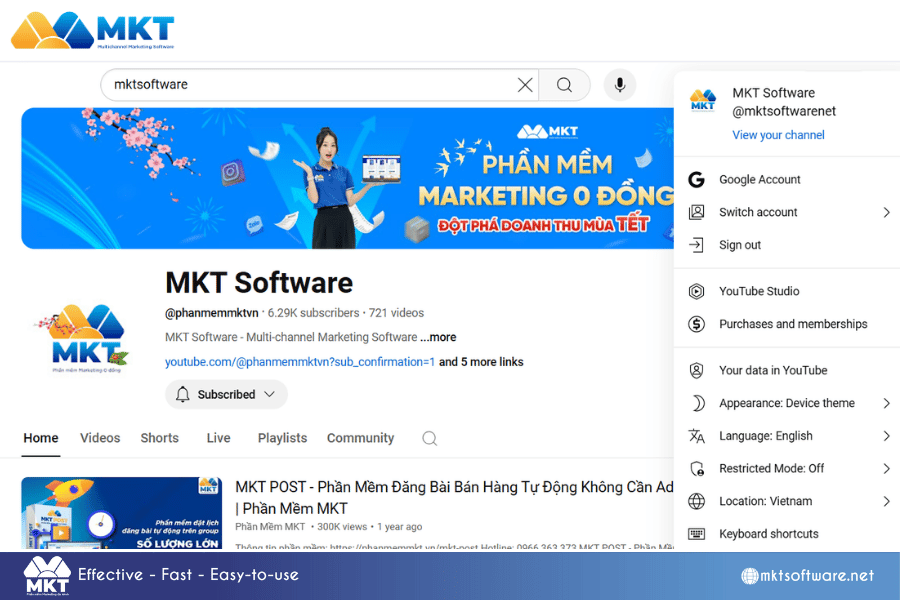Open Your data in YouTube
The height and width of the screenshot is (600, 900).
(x=787, y=370)
